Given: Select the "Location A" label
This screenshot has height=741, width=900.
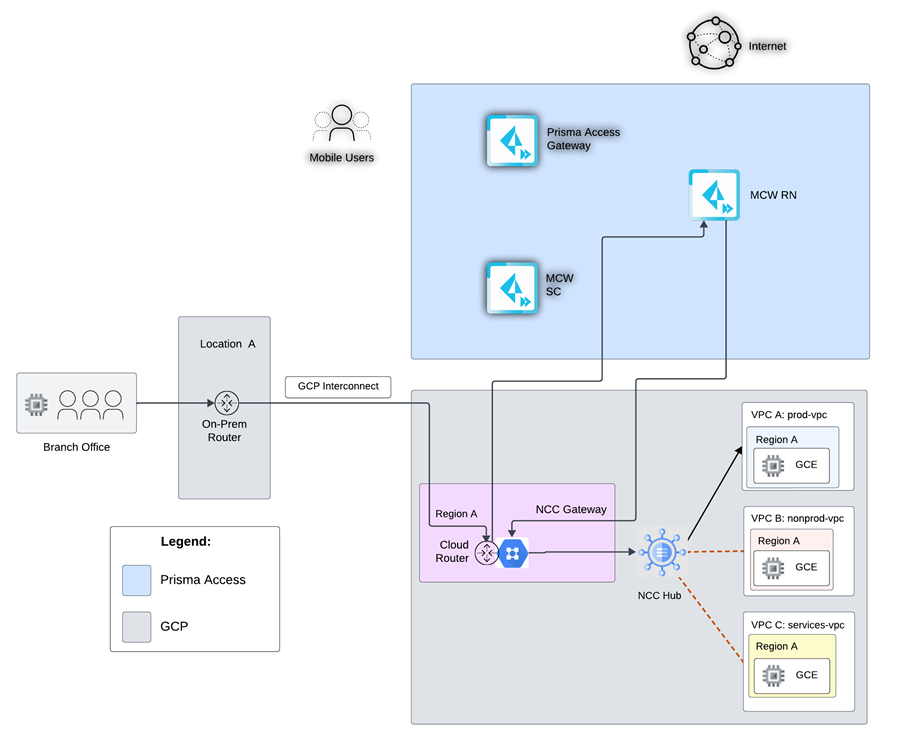Looking at the screenshot, I should pos(227,344).
